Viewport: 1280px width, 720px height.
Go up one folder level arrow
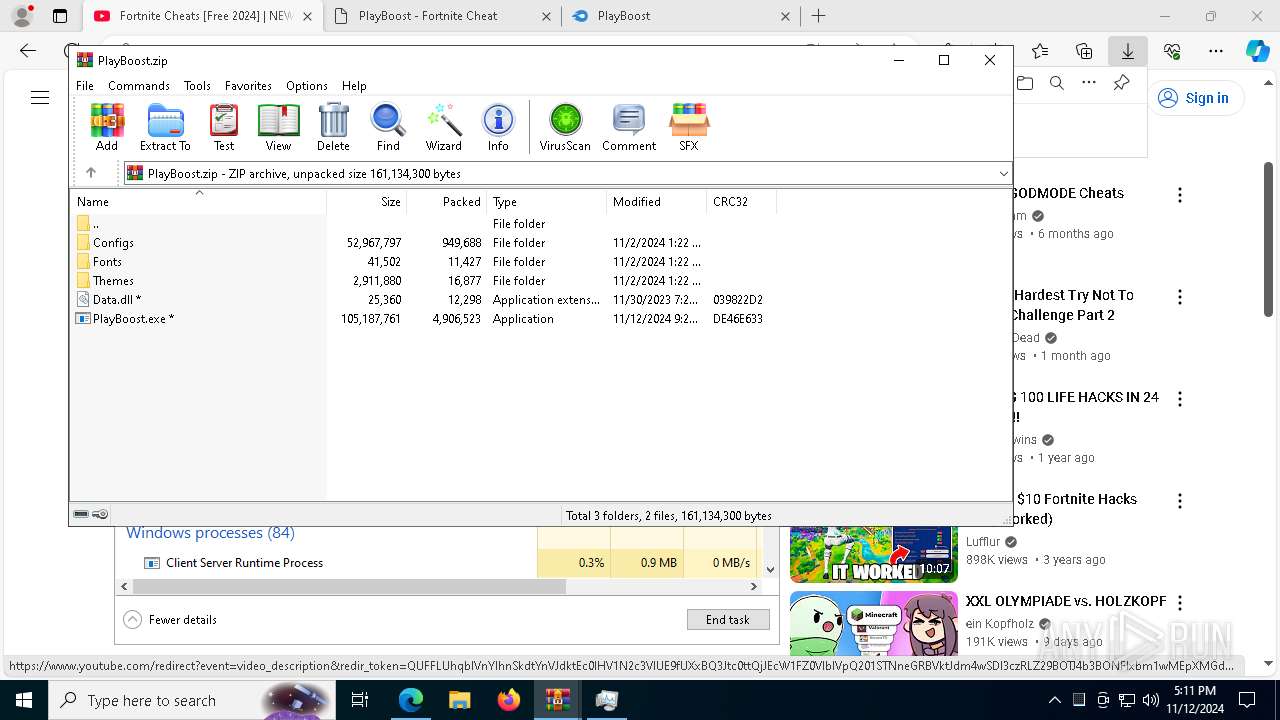click(91, 173)
